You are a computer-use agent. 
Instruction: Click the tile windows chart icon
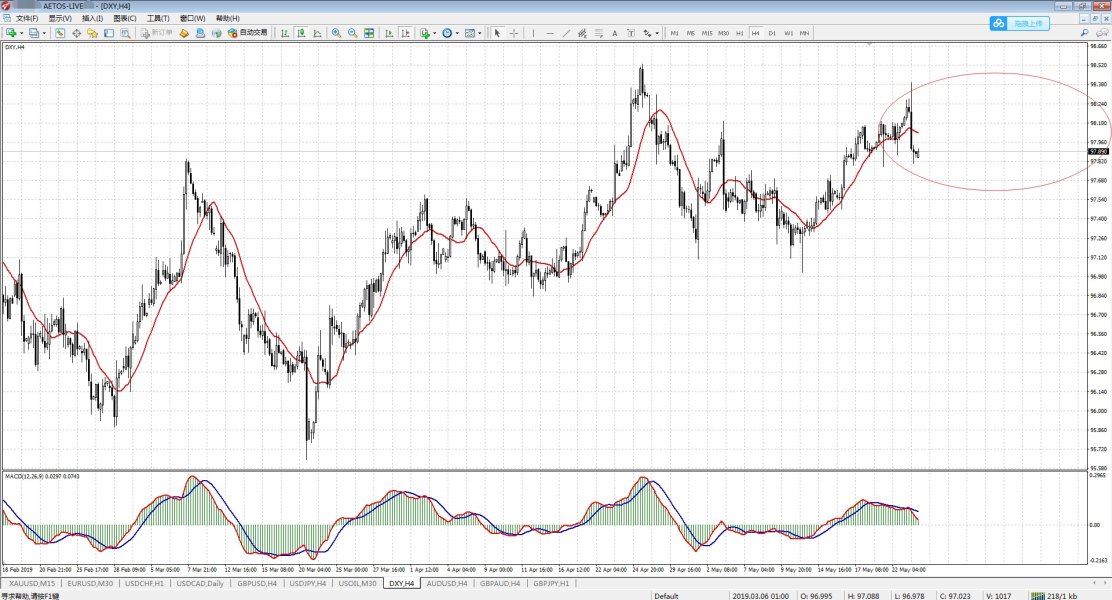point(369,33)
